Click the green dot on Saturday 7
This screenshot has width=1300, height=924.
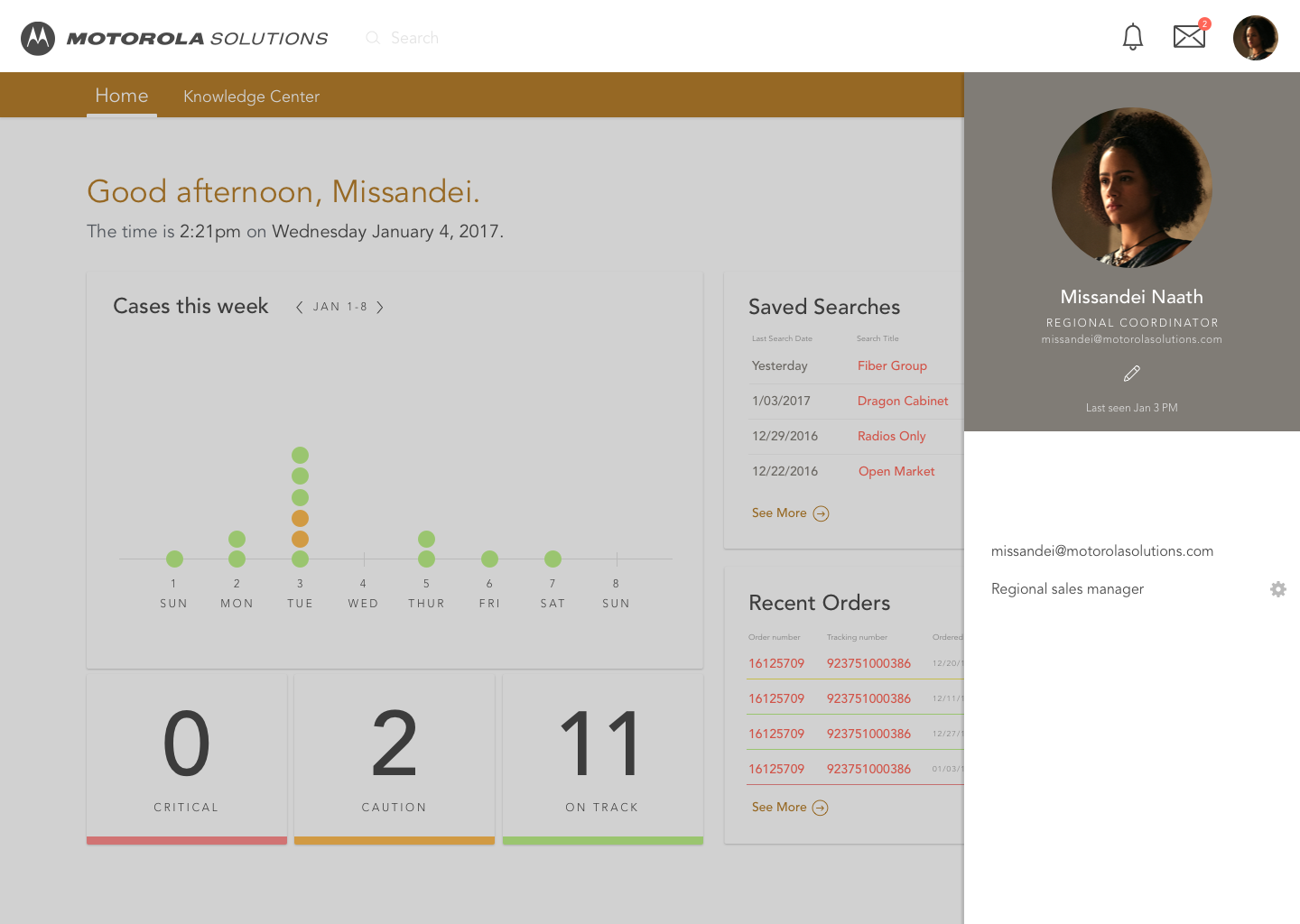(553, 559)
